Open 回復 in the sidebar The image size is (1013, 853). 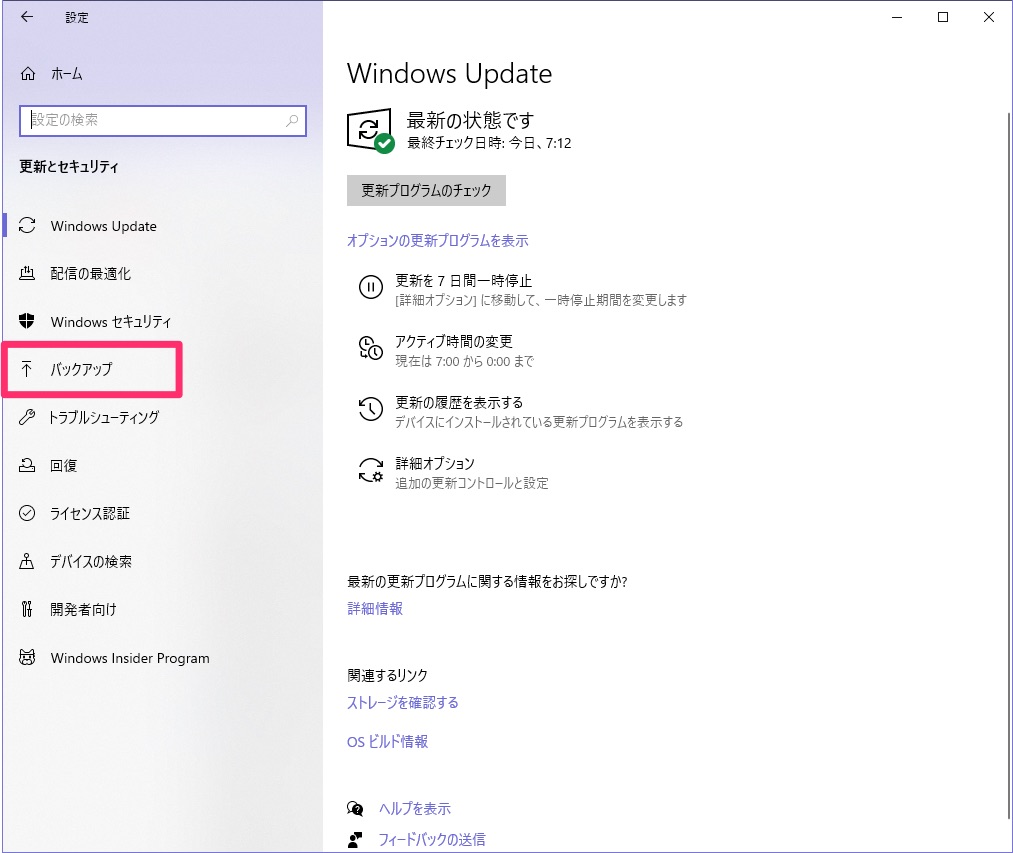pos(63,466)
